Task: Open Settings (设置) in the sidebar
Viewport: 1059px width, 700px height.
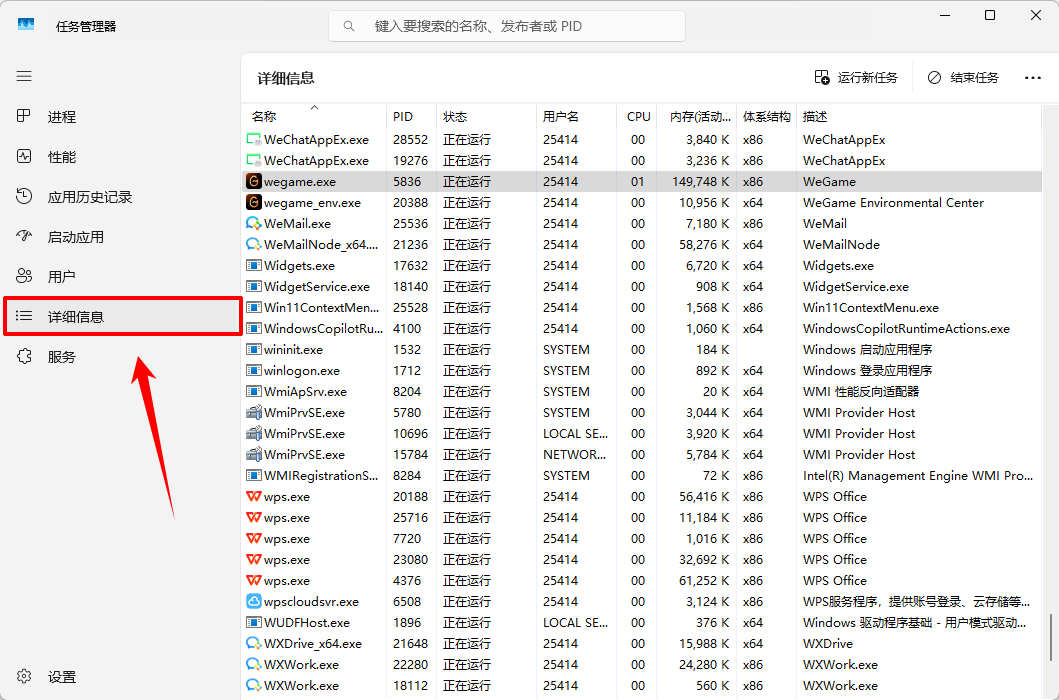Action: (122, 676)
